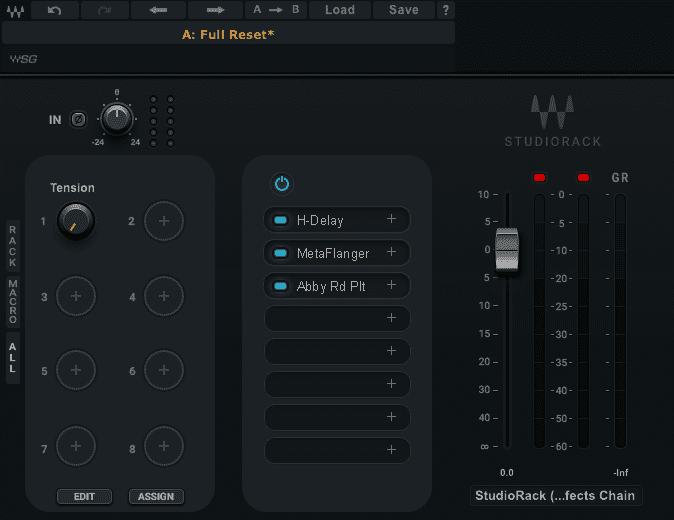Toggle the rack power button
This screenshot has width=674, height=520.
[282, 184]
